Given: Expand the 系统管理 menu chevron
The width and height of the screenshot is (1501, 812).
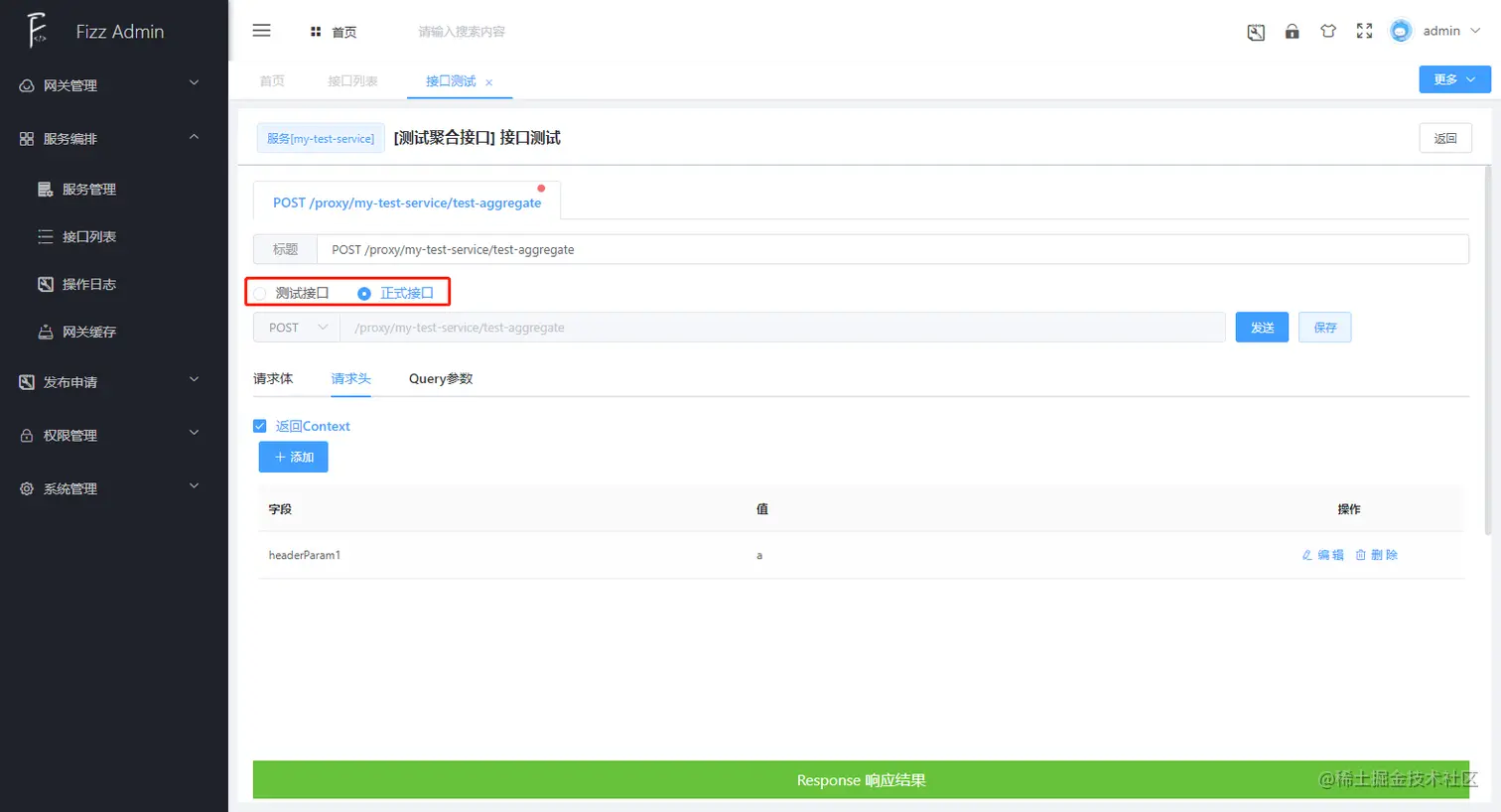Looking at the screenshot, I should click(195, 485).
